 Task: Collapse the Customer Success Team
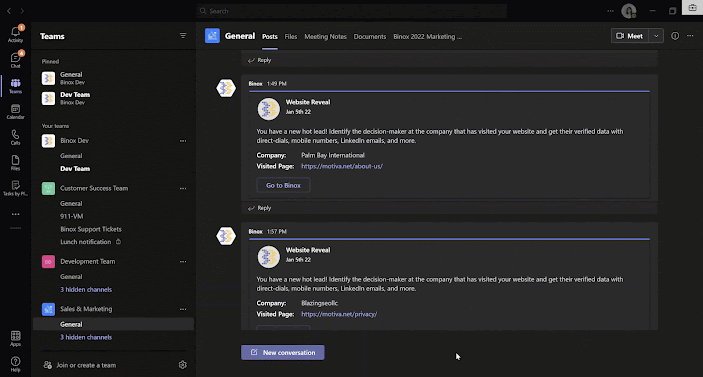[94, 188]
